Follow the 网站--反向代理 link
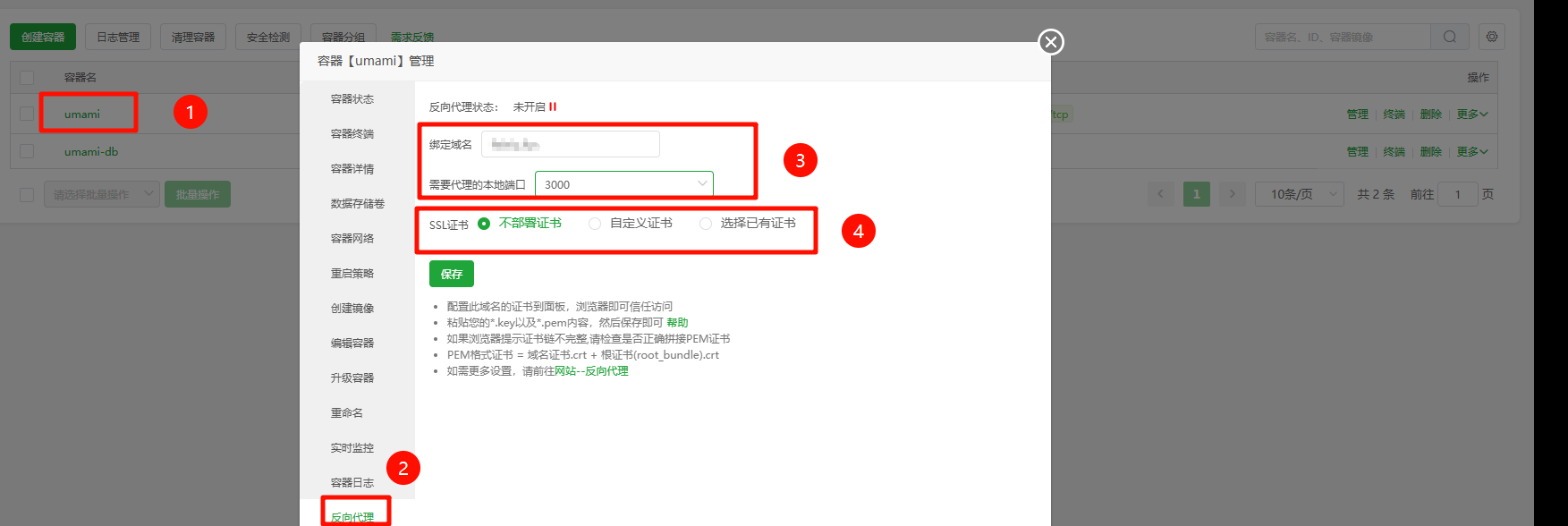 tap(591, 371)
